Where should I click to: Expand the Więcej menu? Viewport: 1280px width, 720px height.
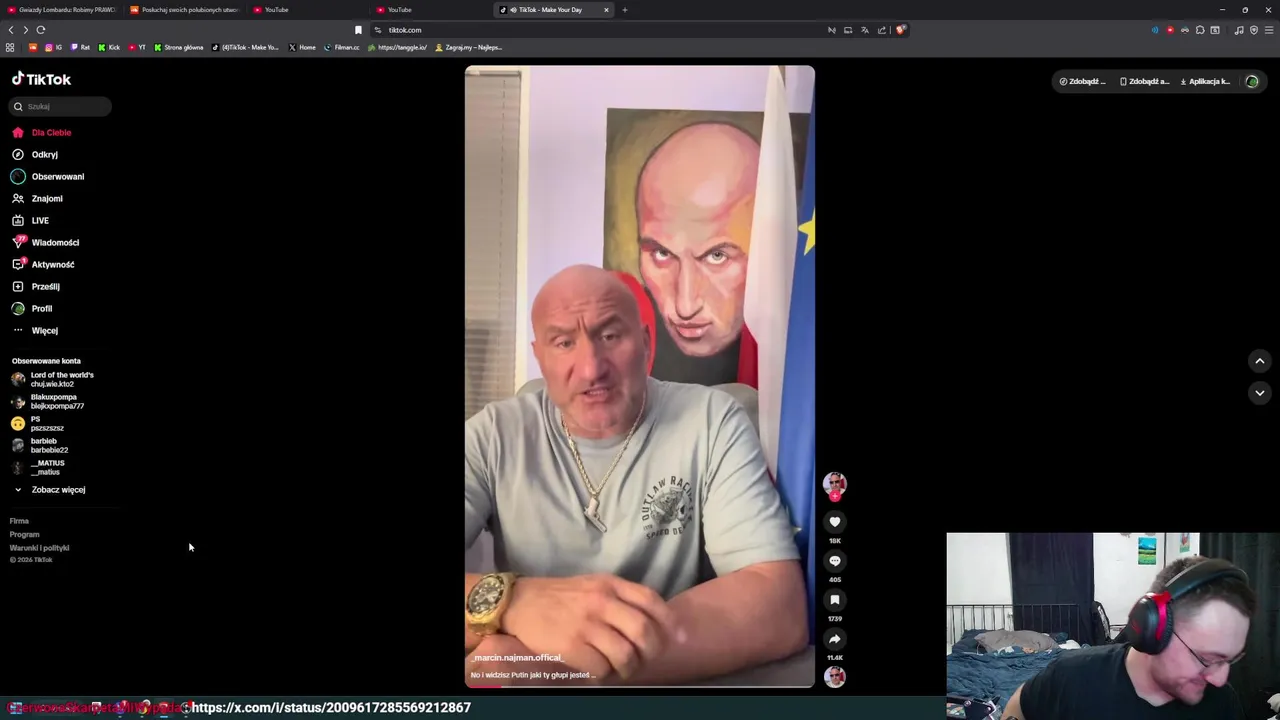pyautogui.click(x=35, y=330)
